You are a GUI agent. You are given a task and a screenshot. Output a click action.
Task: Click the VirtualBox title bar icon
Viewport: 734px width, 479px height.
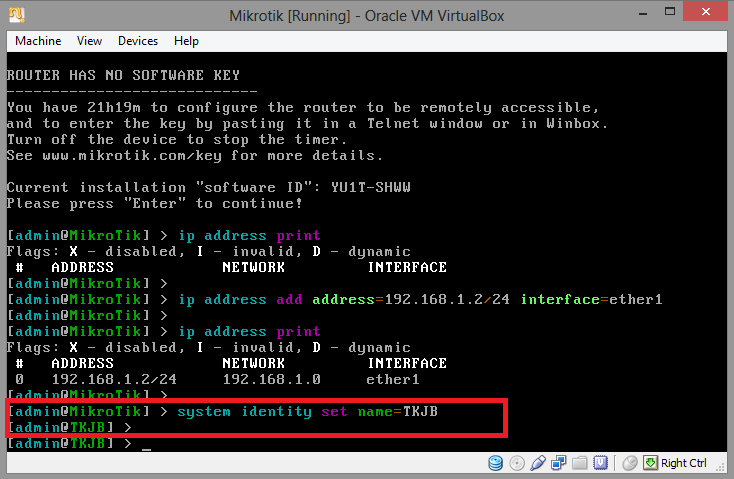click(x=17, y=15)
